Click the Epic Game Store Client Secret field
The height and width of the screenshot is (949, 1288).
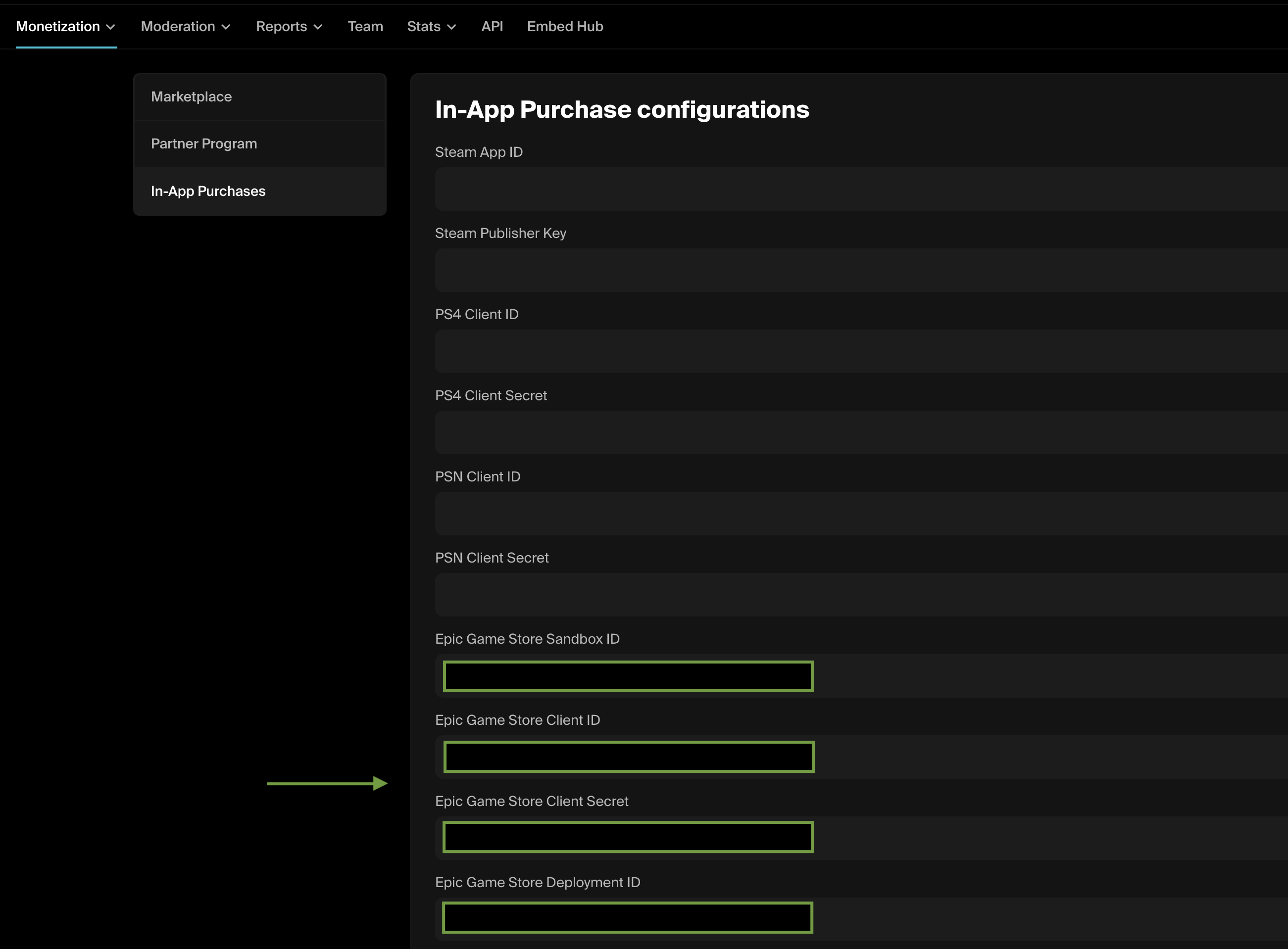628,838
